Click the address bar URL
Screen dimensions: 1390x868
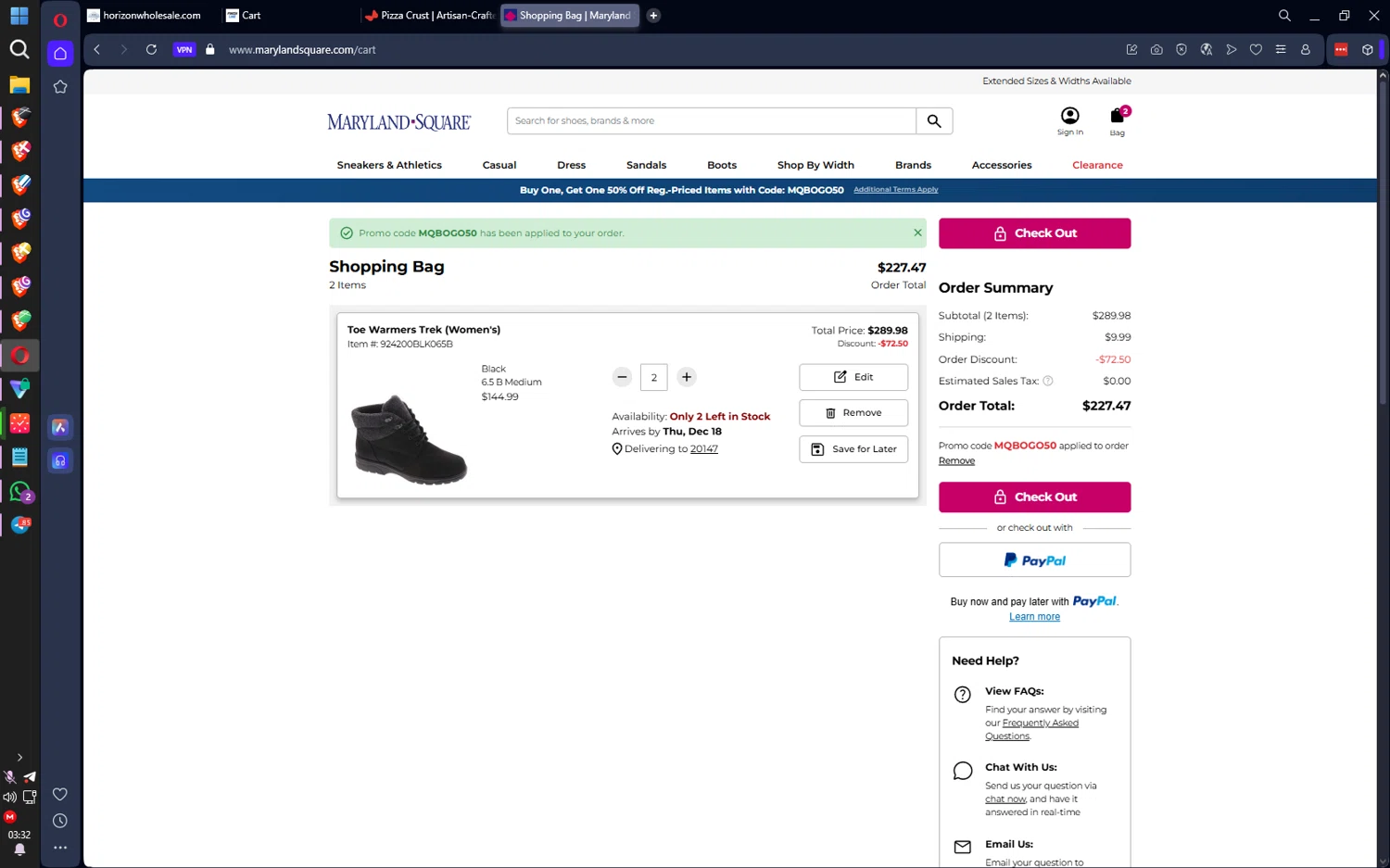(x=302, y=50)
